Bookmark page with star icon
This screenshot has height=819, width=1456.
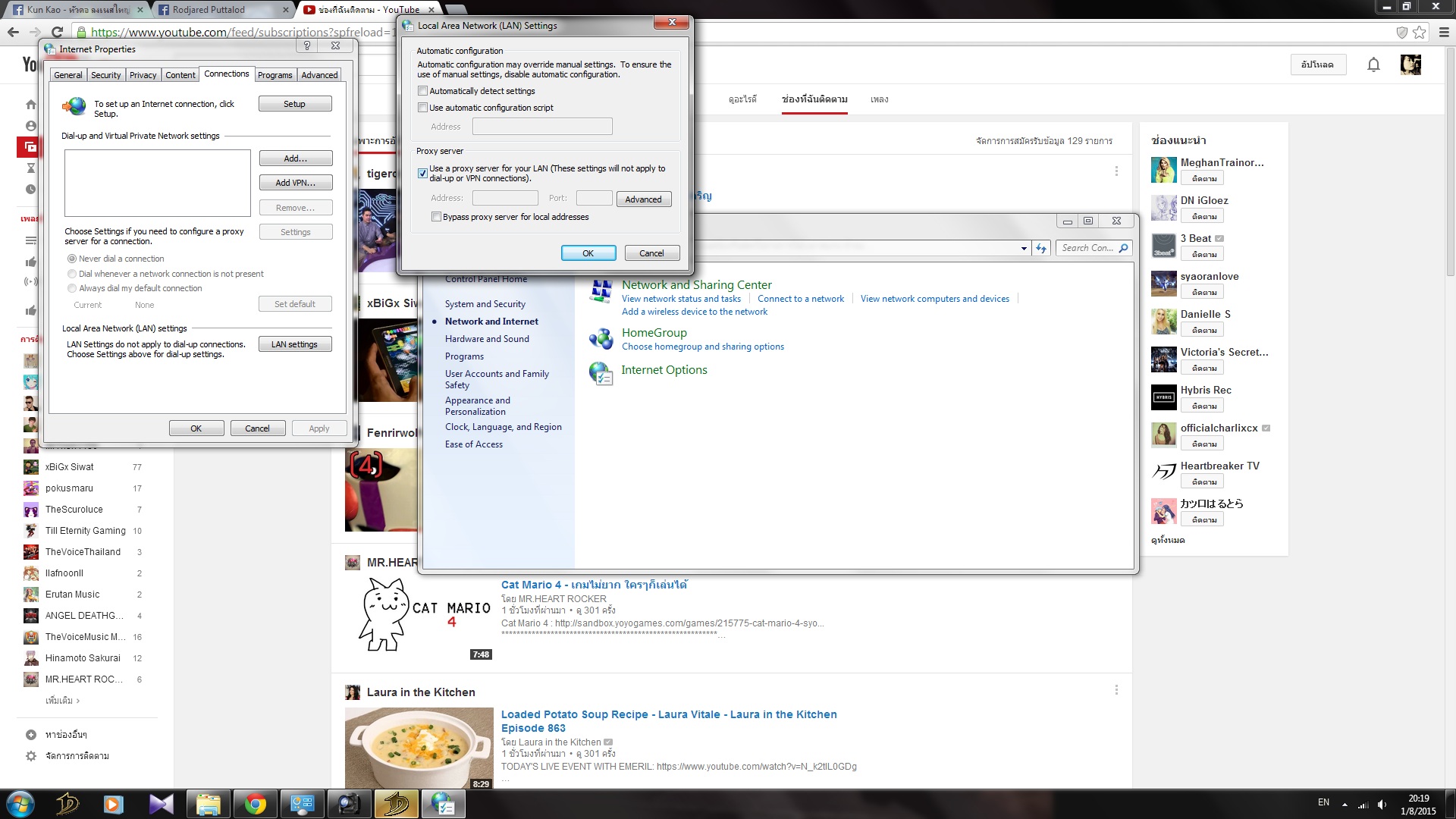(1420, 32)
